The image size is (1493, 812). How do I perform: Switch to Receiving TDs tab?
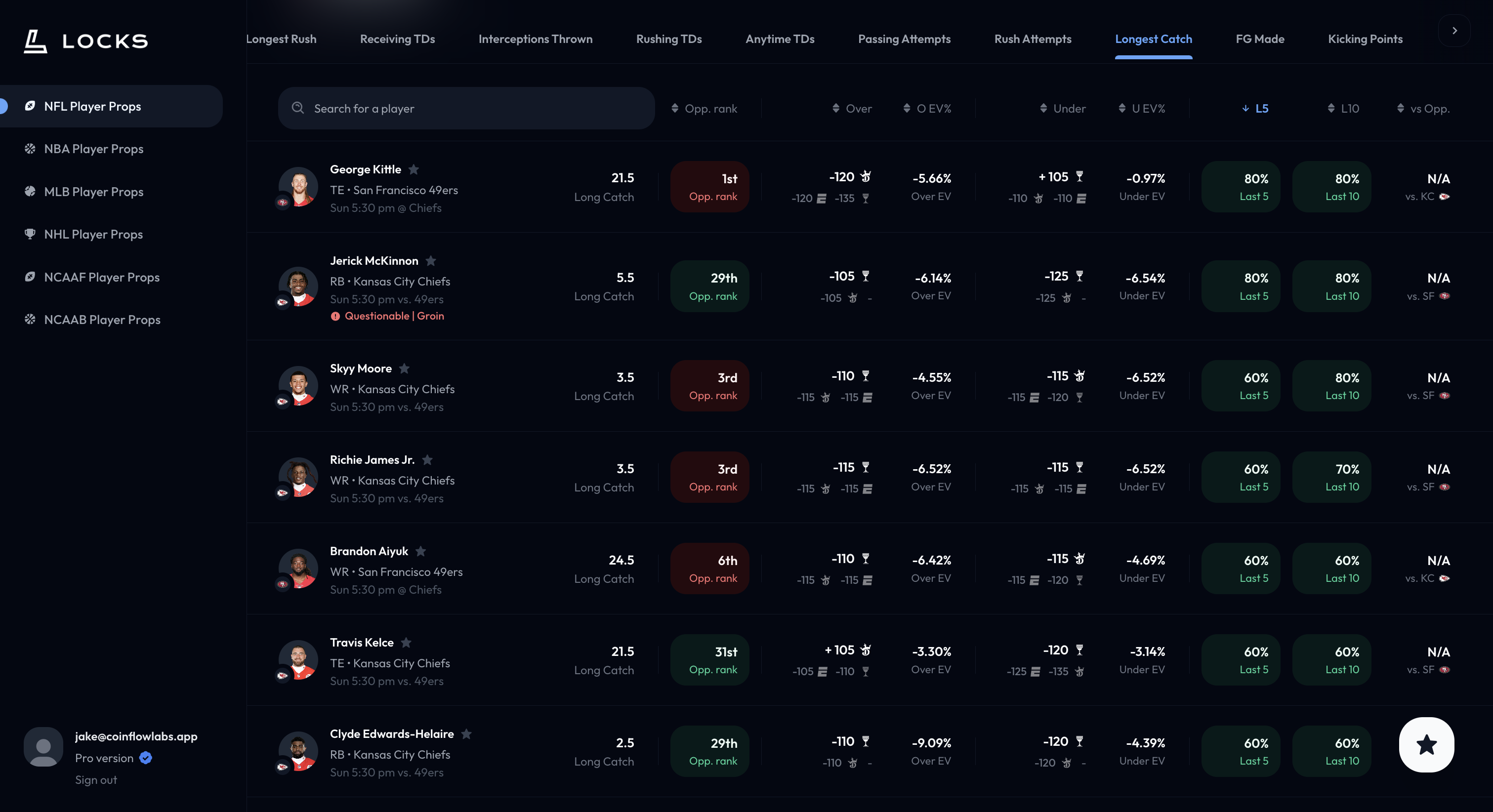click(398, 39)
